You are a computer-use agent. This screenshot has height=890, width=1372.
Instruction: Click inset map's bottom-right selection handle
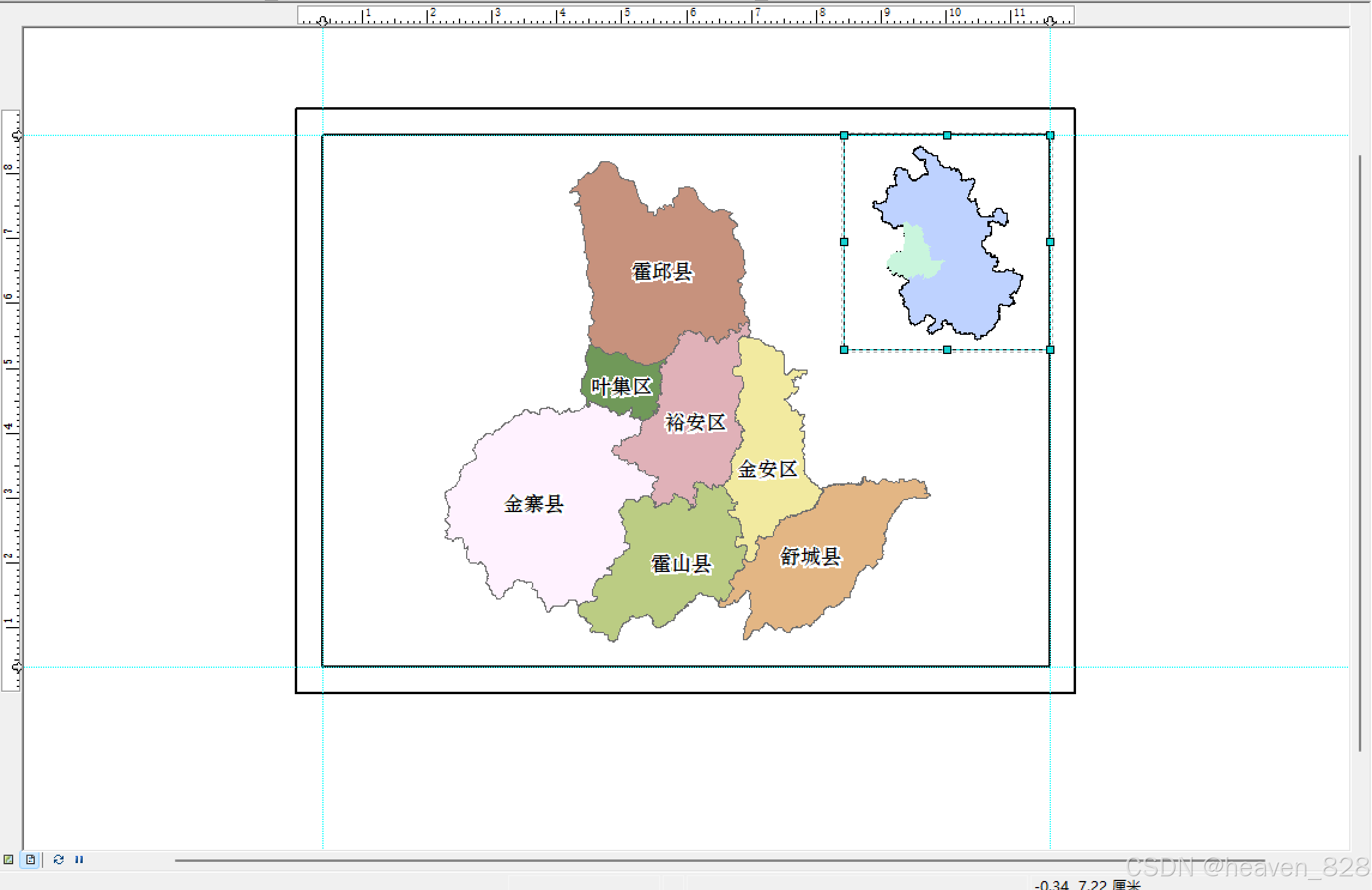pos(1050,350)
